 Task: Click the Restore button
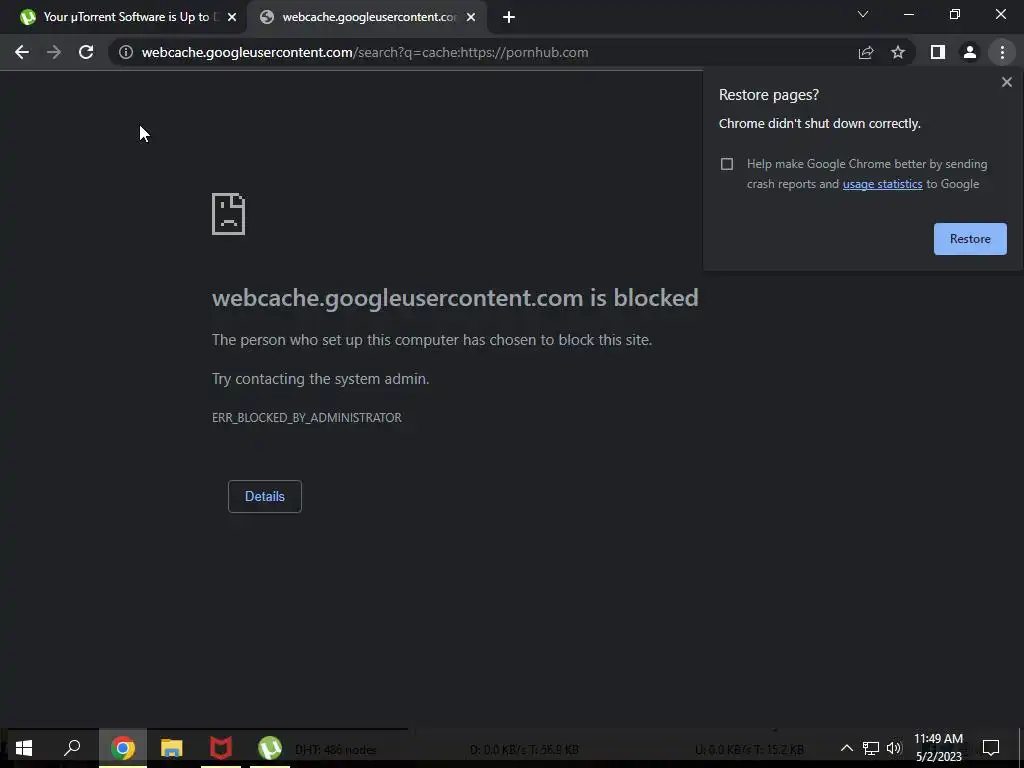(x=970, y=239)
